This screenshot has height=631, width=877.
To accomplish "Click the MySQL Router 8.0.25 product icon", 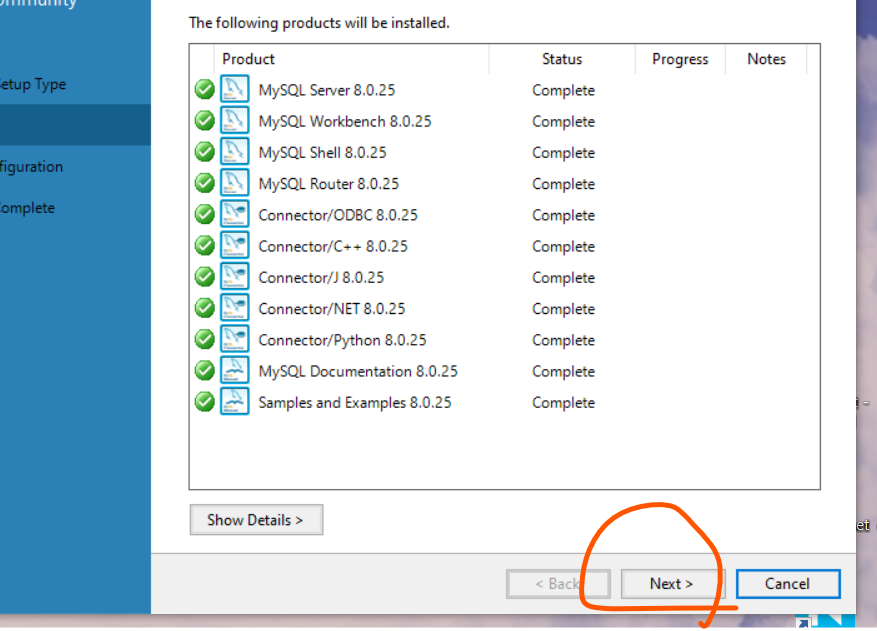I will (x=234, y=183).
